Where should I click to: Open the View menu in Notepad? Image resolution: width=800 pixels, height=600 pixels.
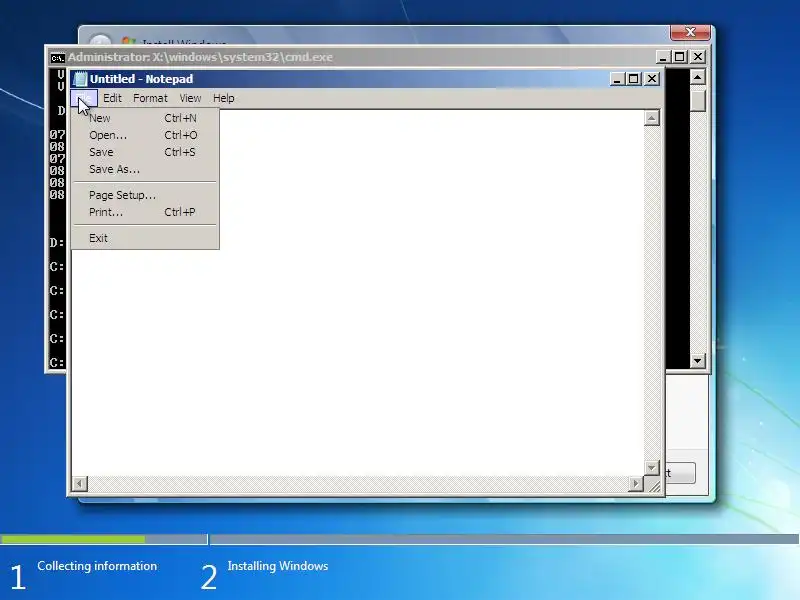190,98
